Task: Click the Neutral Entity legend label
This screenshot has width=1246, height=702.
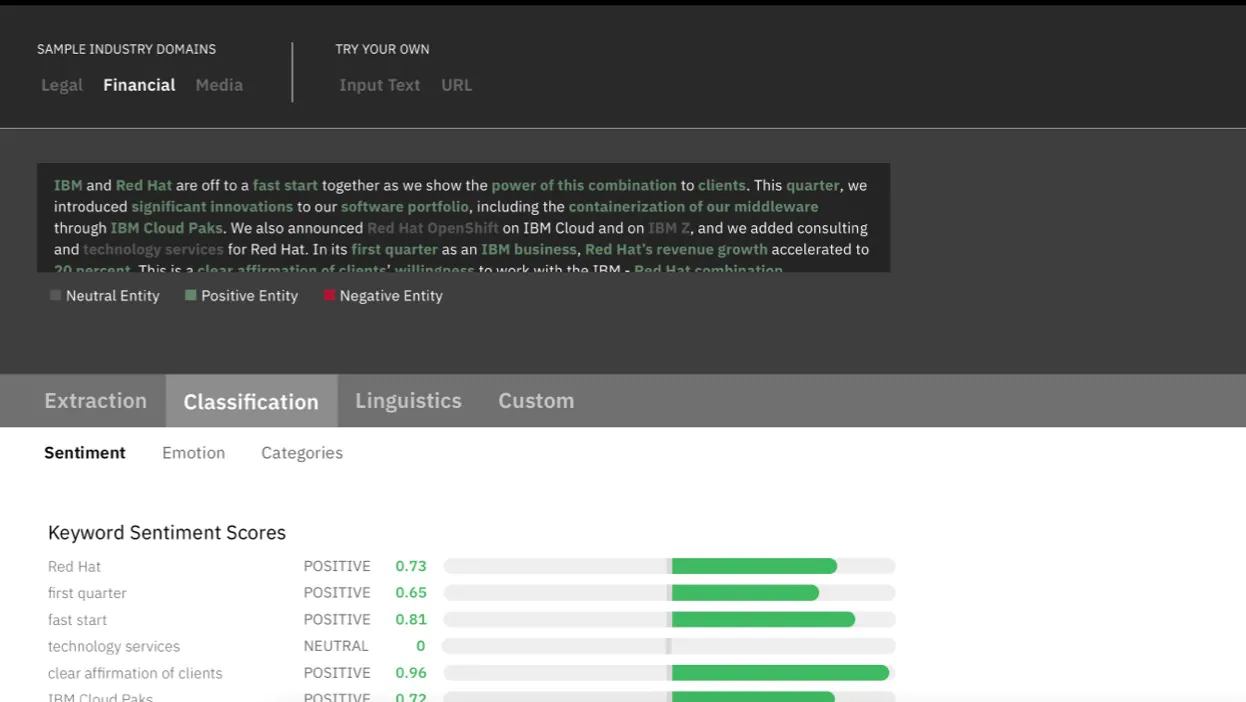Action: pyautogui.click(x=112, y=295)
